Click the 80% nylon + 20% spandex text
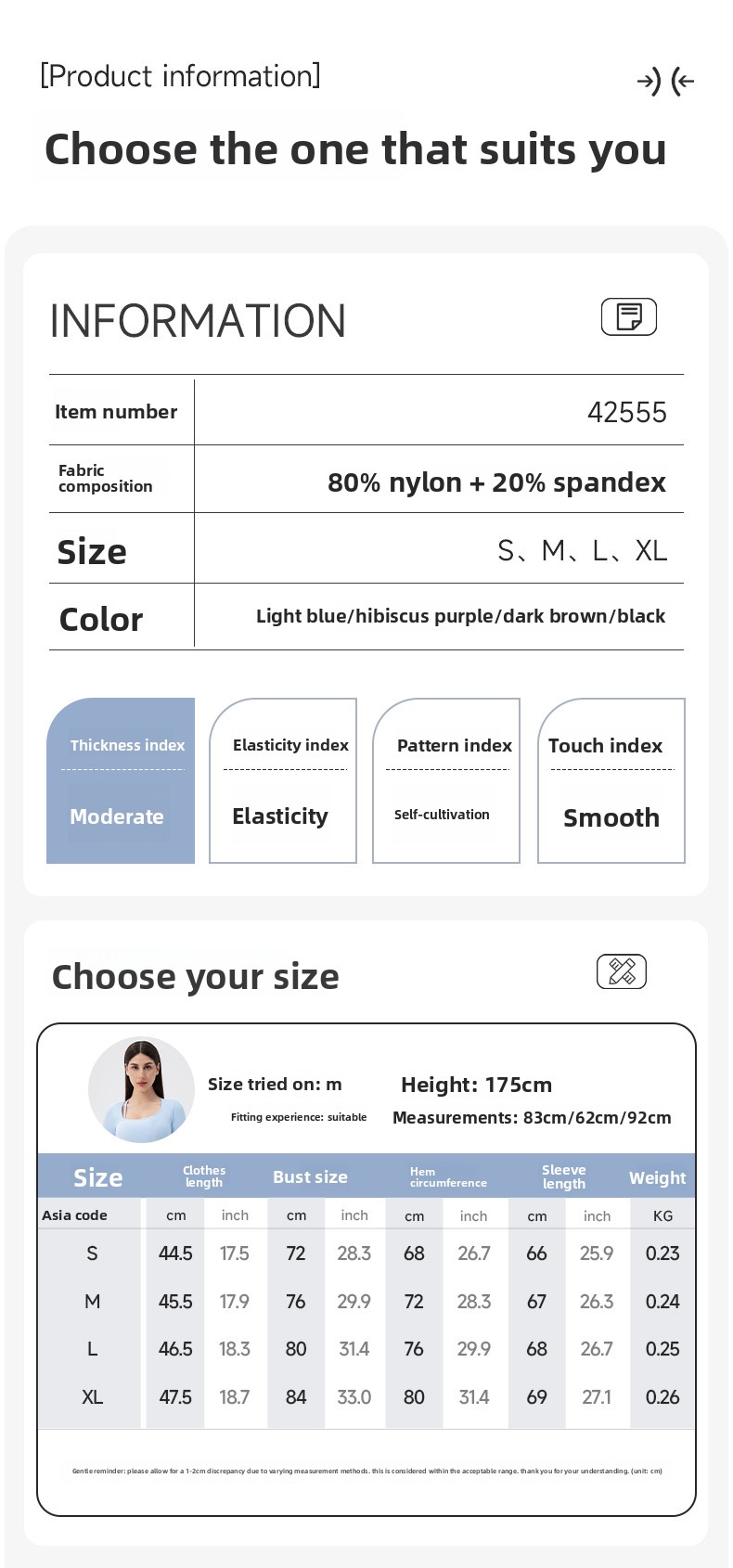Image resolution: width=733 pixels, height=1568 pixels. click(x=496, y=482)
